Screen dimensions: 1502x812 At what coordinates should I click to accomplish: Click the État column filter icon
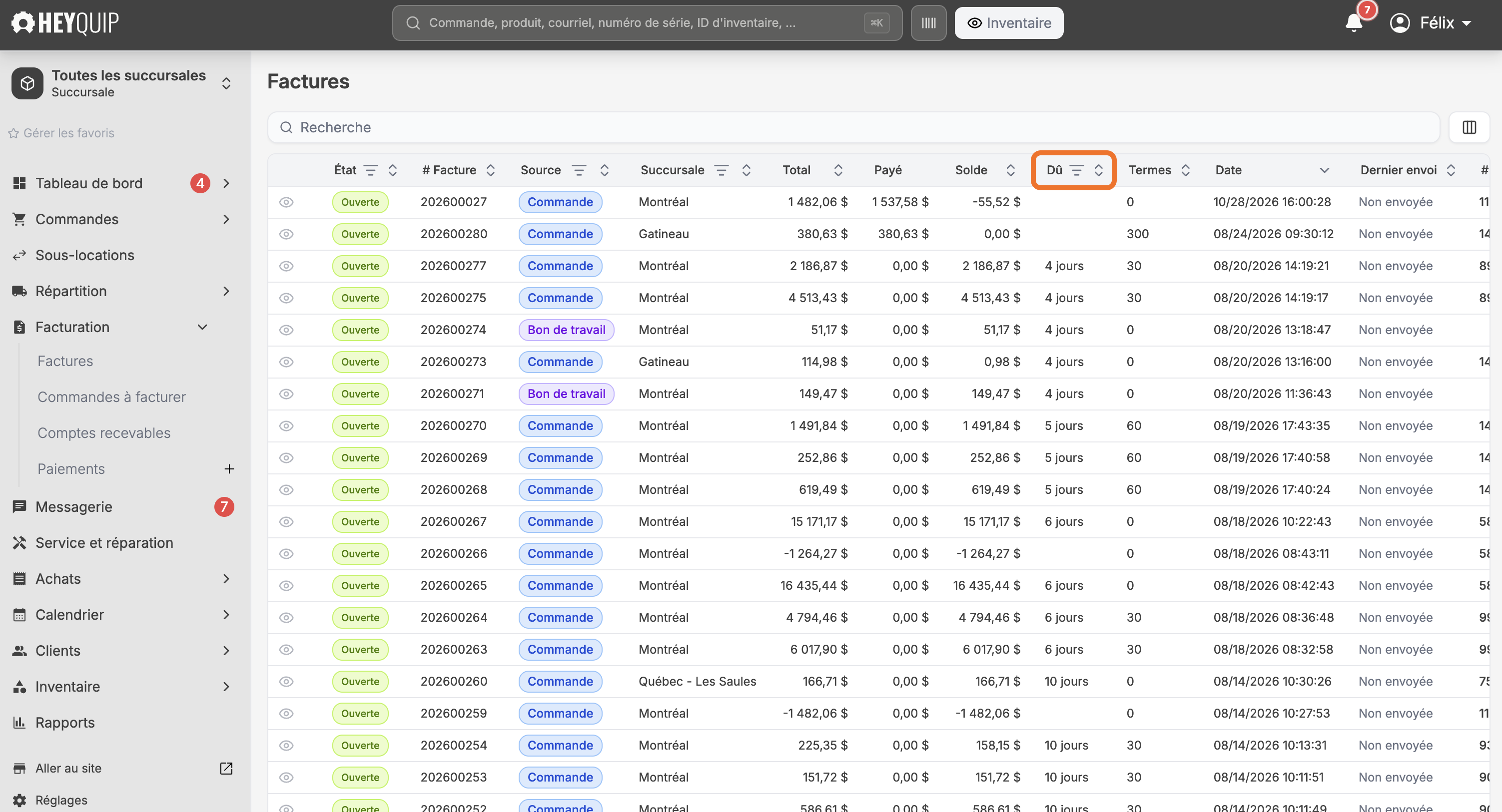click(371, 170)
